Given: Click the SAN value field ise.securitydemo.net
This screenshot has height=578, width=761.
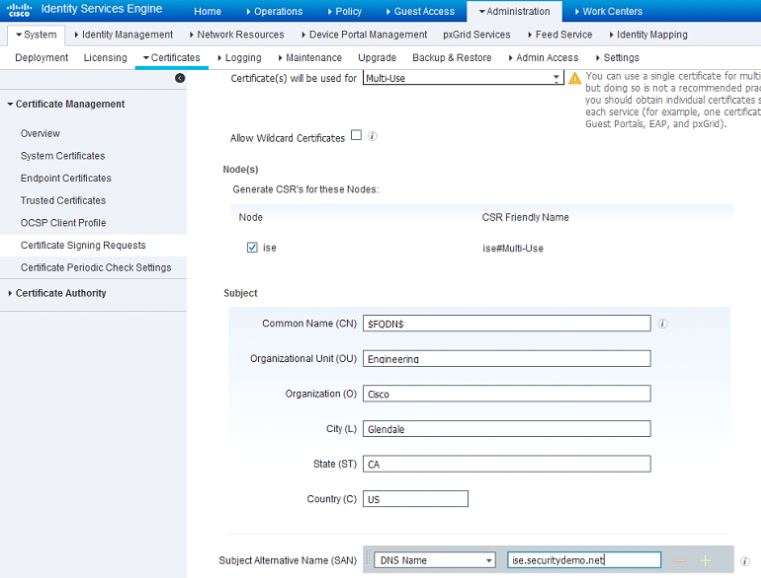Looking at the screenshot, I should point(584,560).
